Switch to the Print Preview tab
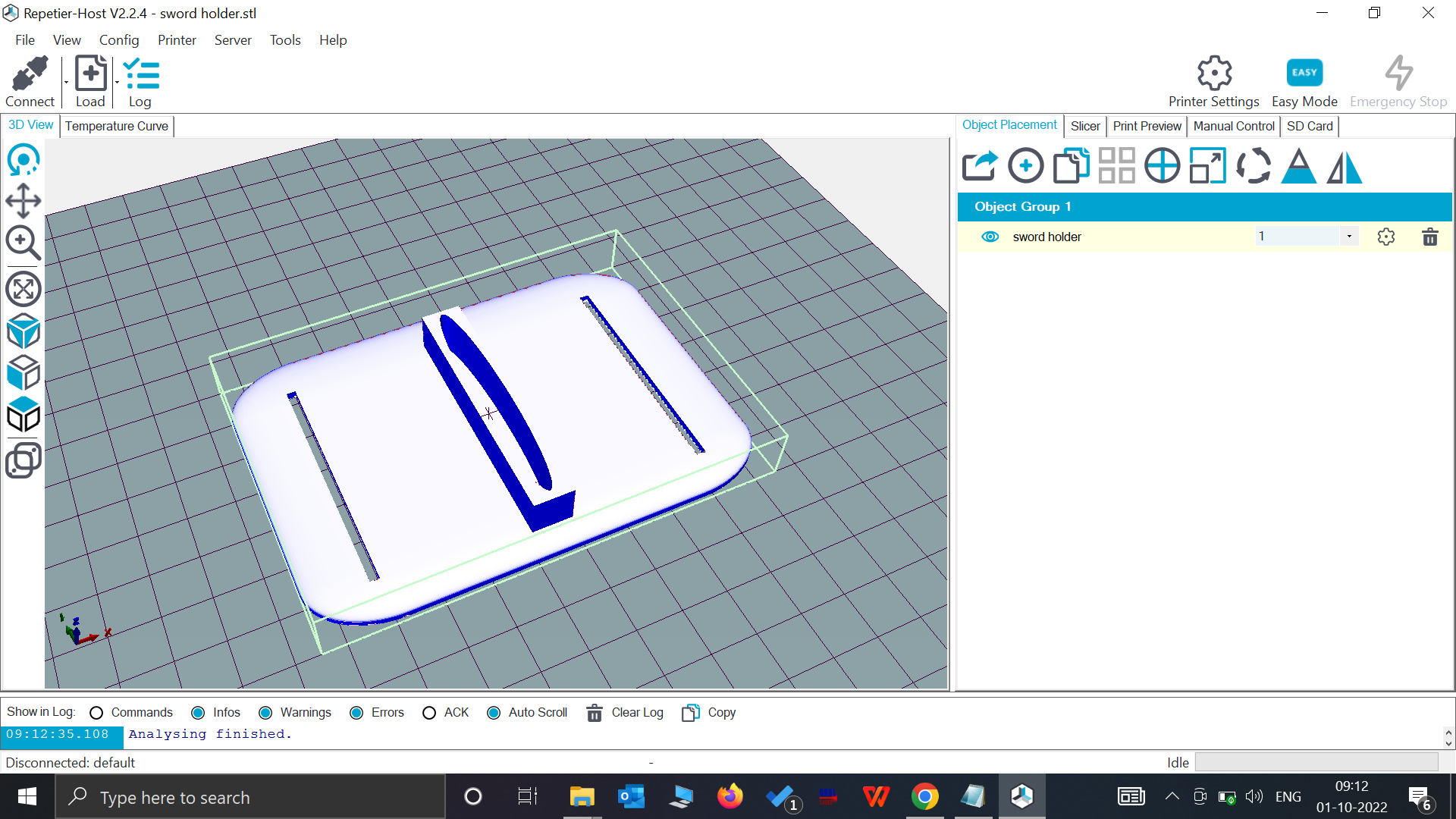Image resolution: width=1456 pixels, height=819 pixels. pos(1147,126)
